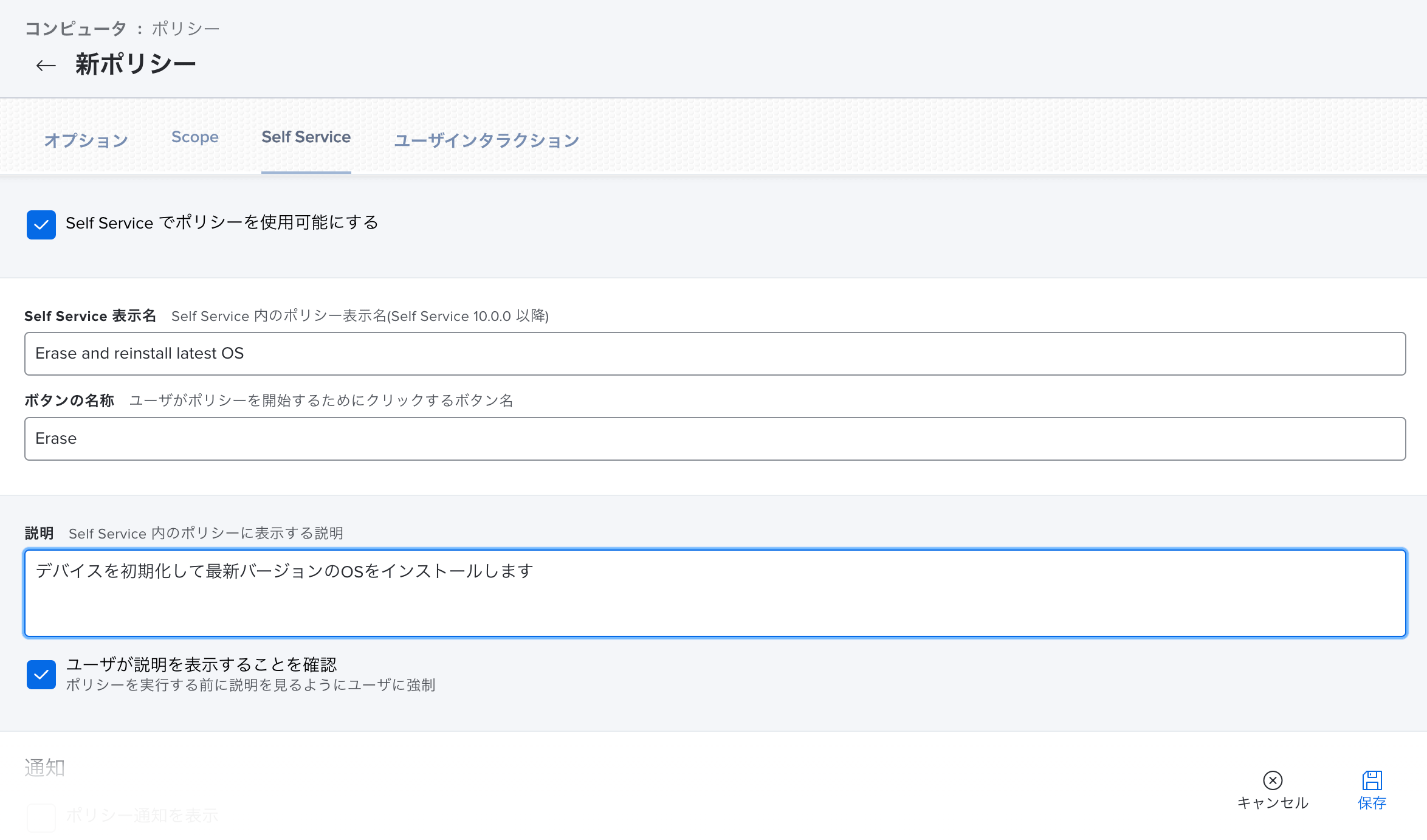Click hint text ポリシーを実行する前に説明を見るようにユーザに強制

coord(250,685)
